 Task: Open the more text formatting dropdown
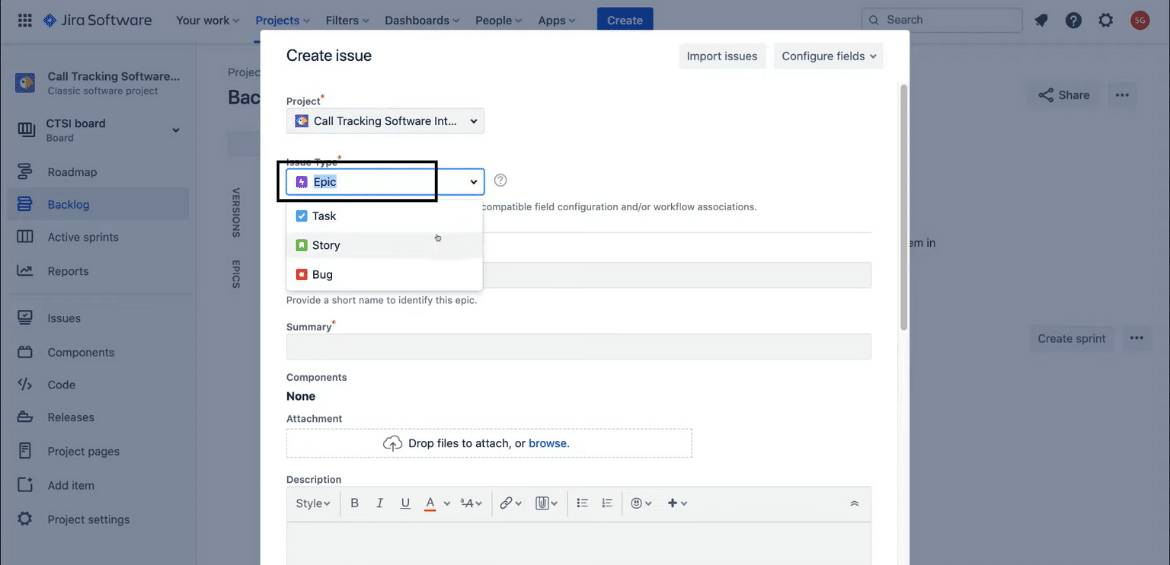tap(472, 503)
